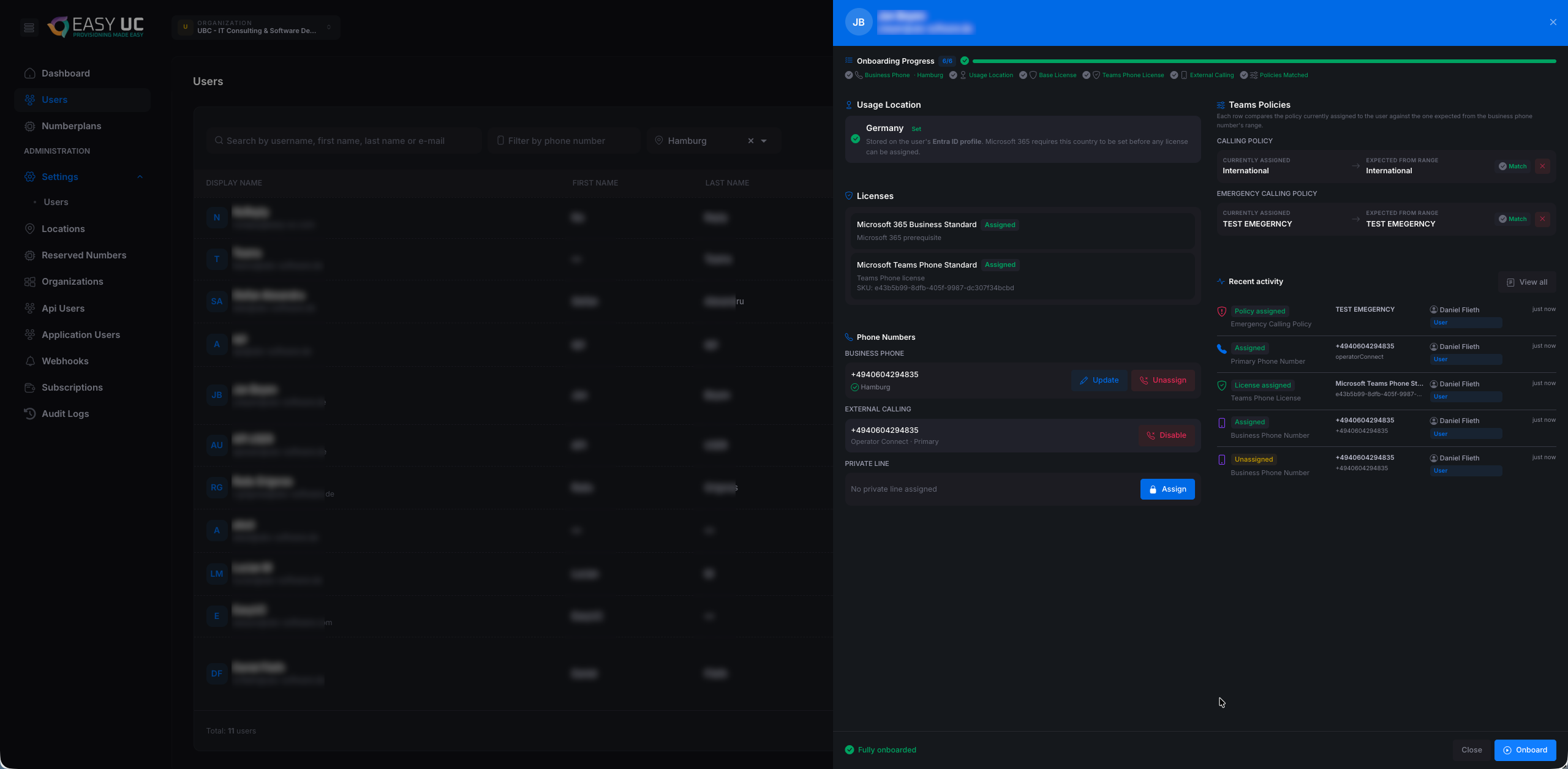
Task: Click the Teams Policies section icon
Action: pos(1221,105)
